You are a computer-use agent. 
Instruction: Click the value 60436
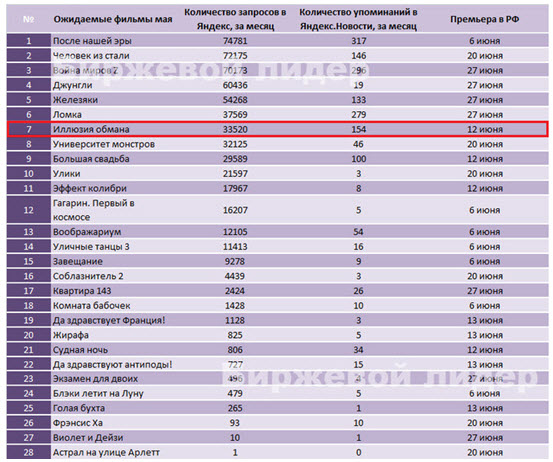click(x=235, y=85)
